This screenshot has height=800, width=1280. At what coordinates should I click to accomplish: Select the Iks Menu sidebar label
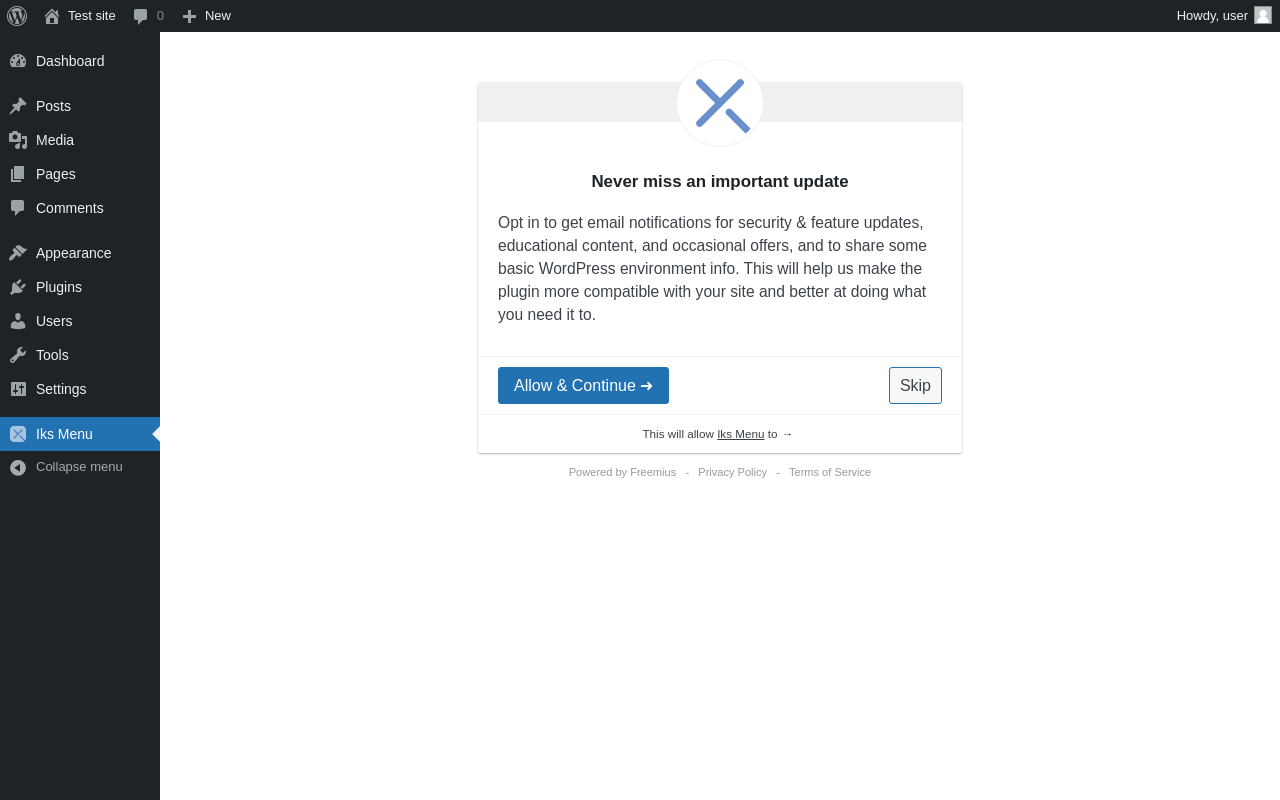pos(64,434)
